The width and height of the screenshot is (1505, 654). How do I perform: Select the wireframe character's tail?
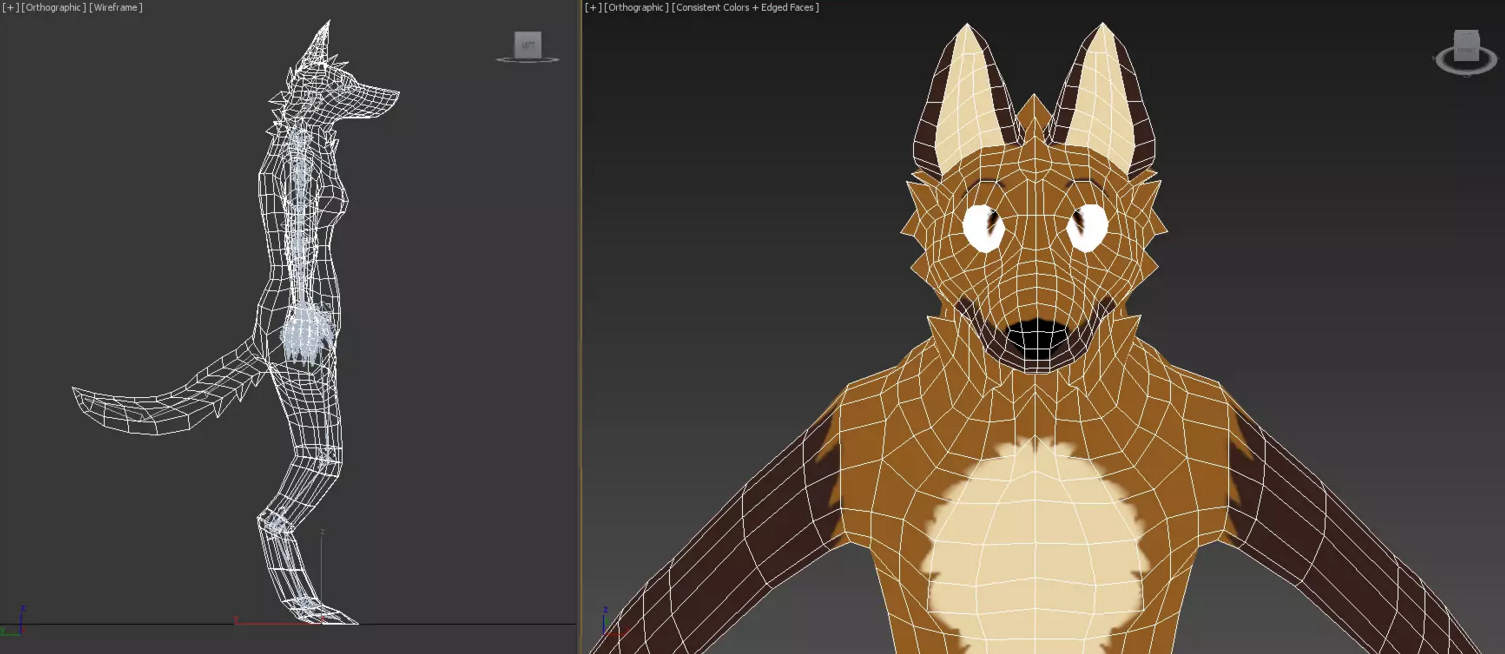click(x=165, y=395)
